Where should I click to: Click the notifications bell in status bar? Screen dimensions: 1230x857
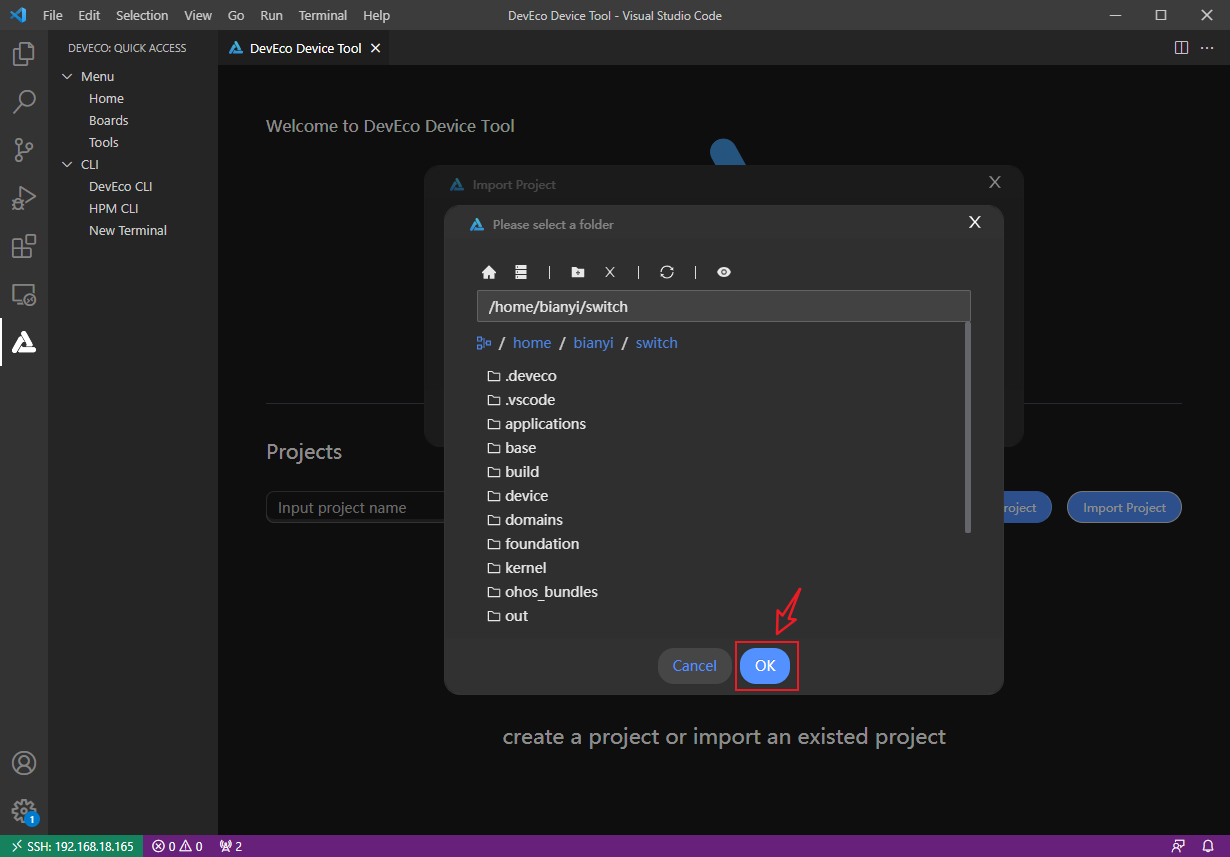[1208, 846]
